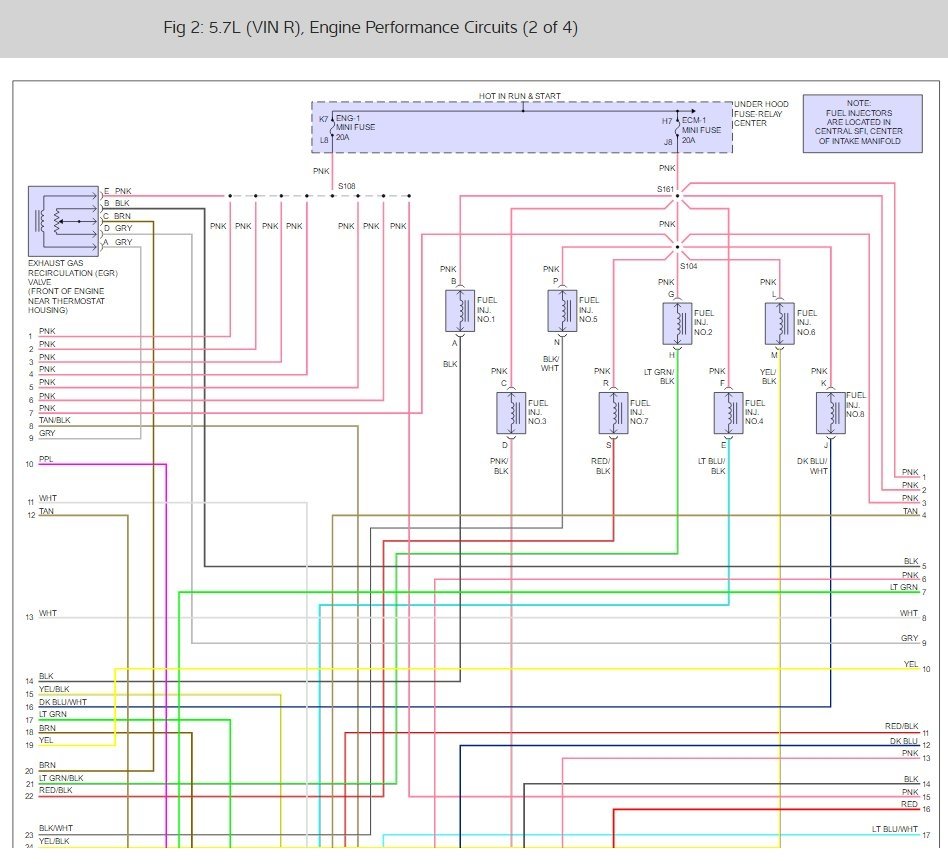948x866 pixels.
Task: Click the YEL/BLK label under injector No.6
Action: 768,377
